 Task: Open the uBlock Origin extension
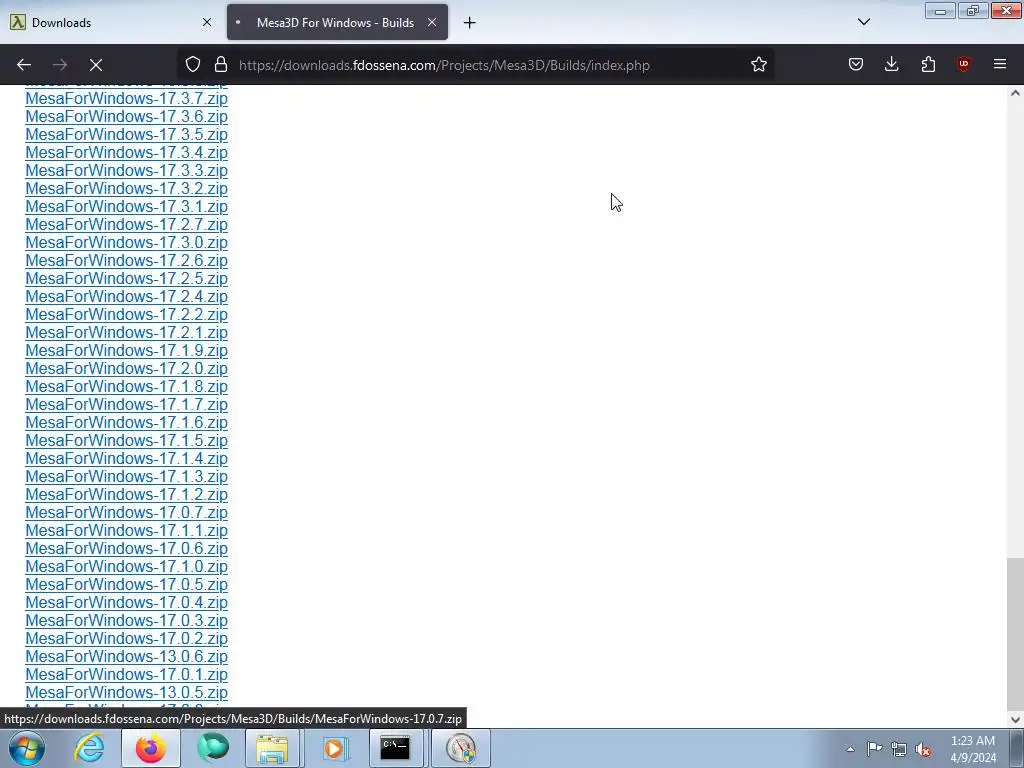pyautogui.click(x=963, y=65)
